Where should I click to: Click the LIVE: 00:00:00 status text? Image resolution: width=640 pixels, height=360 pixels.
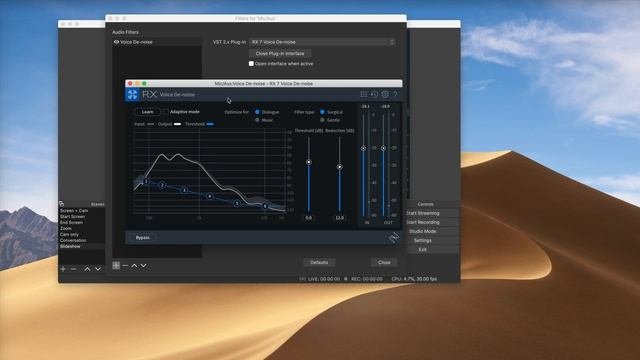point(324,279)
